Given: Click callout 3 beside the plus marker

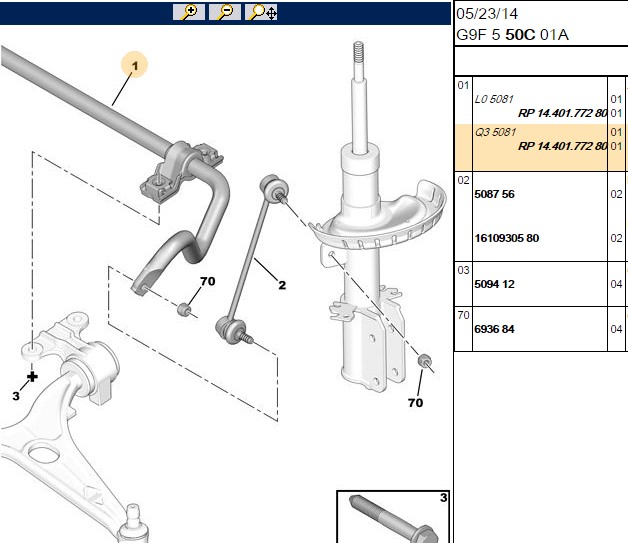Looking at the screenshot, I should click(16, 396).
